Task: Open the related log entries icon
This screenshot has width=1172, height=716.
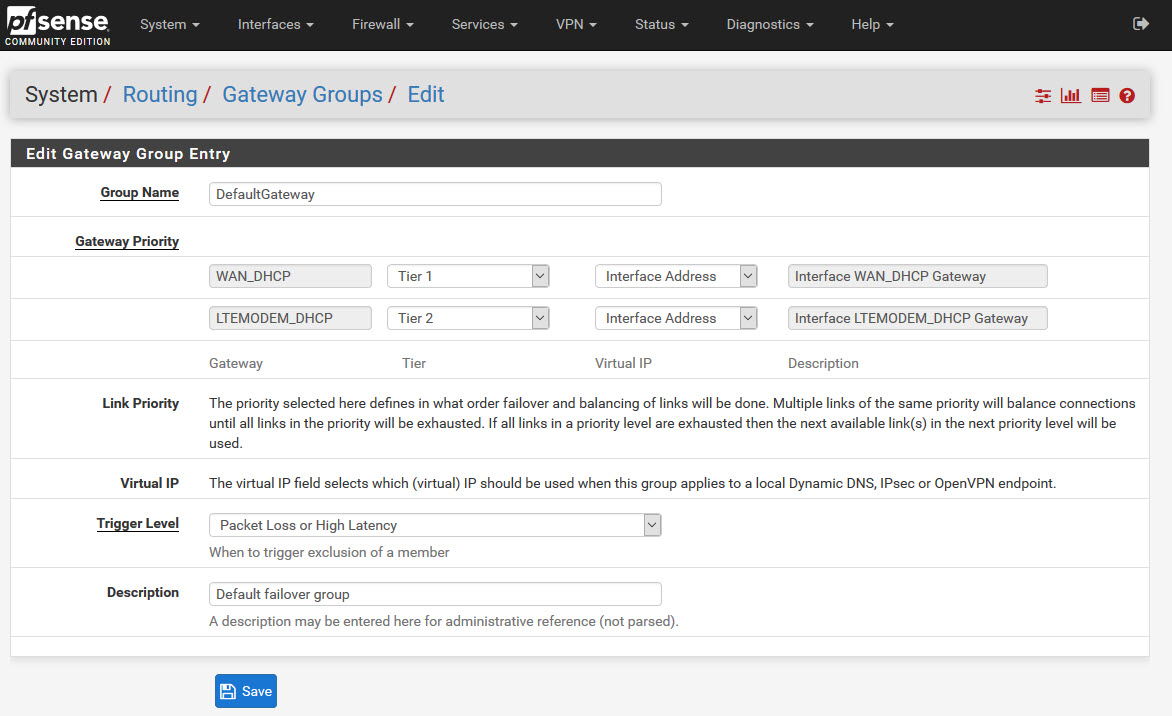Action: coord(1100,96)
